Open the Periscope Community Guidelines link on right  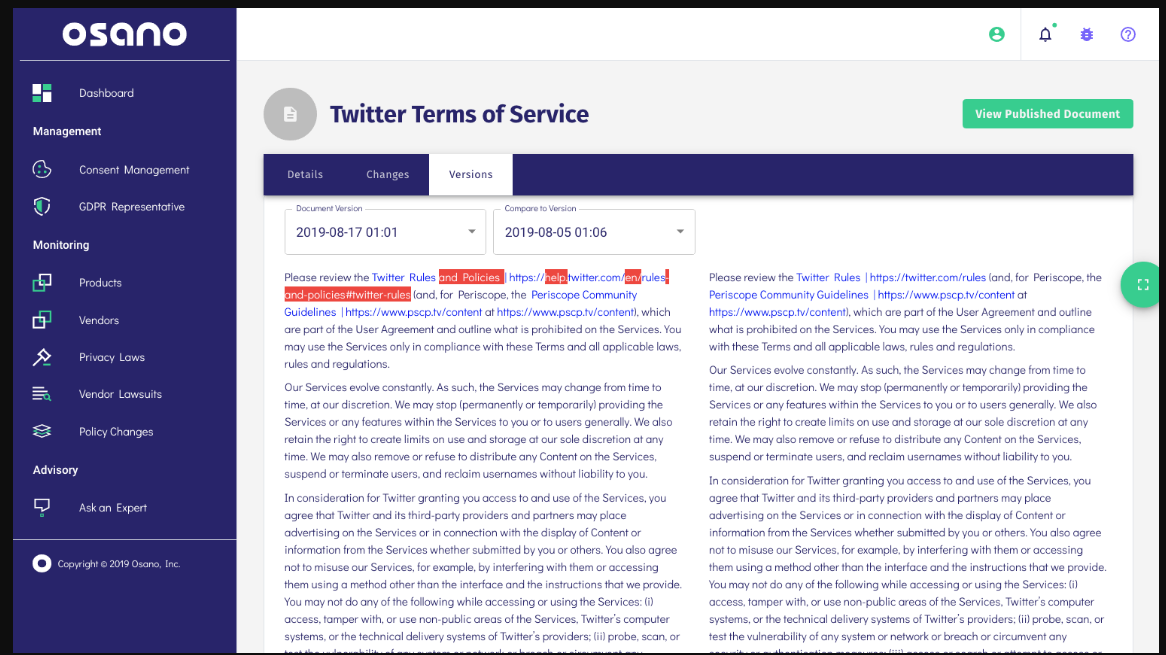point(788,295)
